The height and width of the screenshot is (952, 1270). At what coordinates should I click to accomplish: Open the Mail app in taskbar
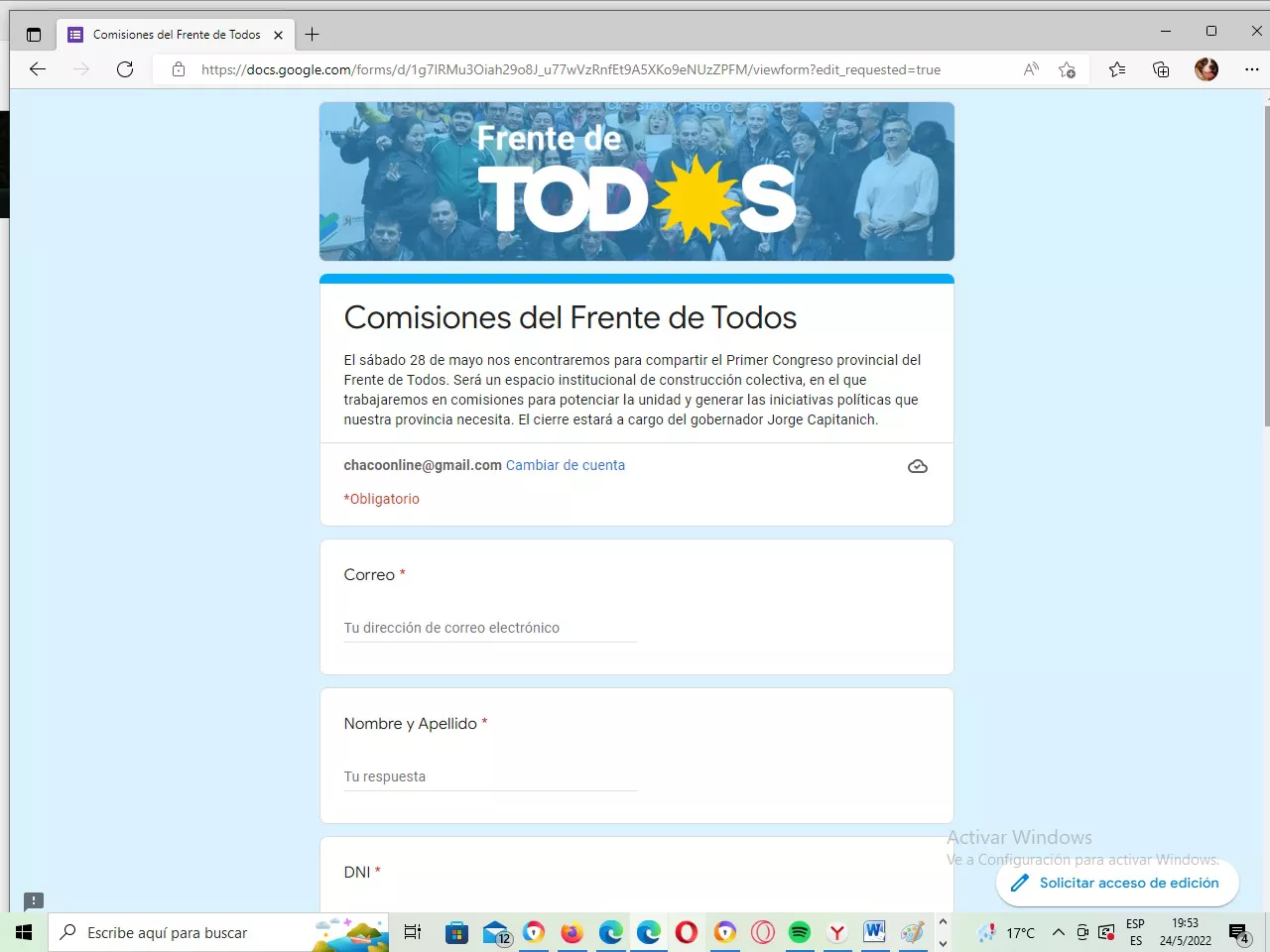pyautogui.click(x=496, y=932)
